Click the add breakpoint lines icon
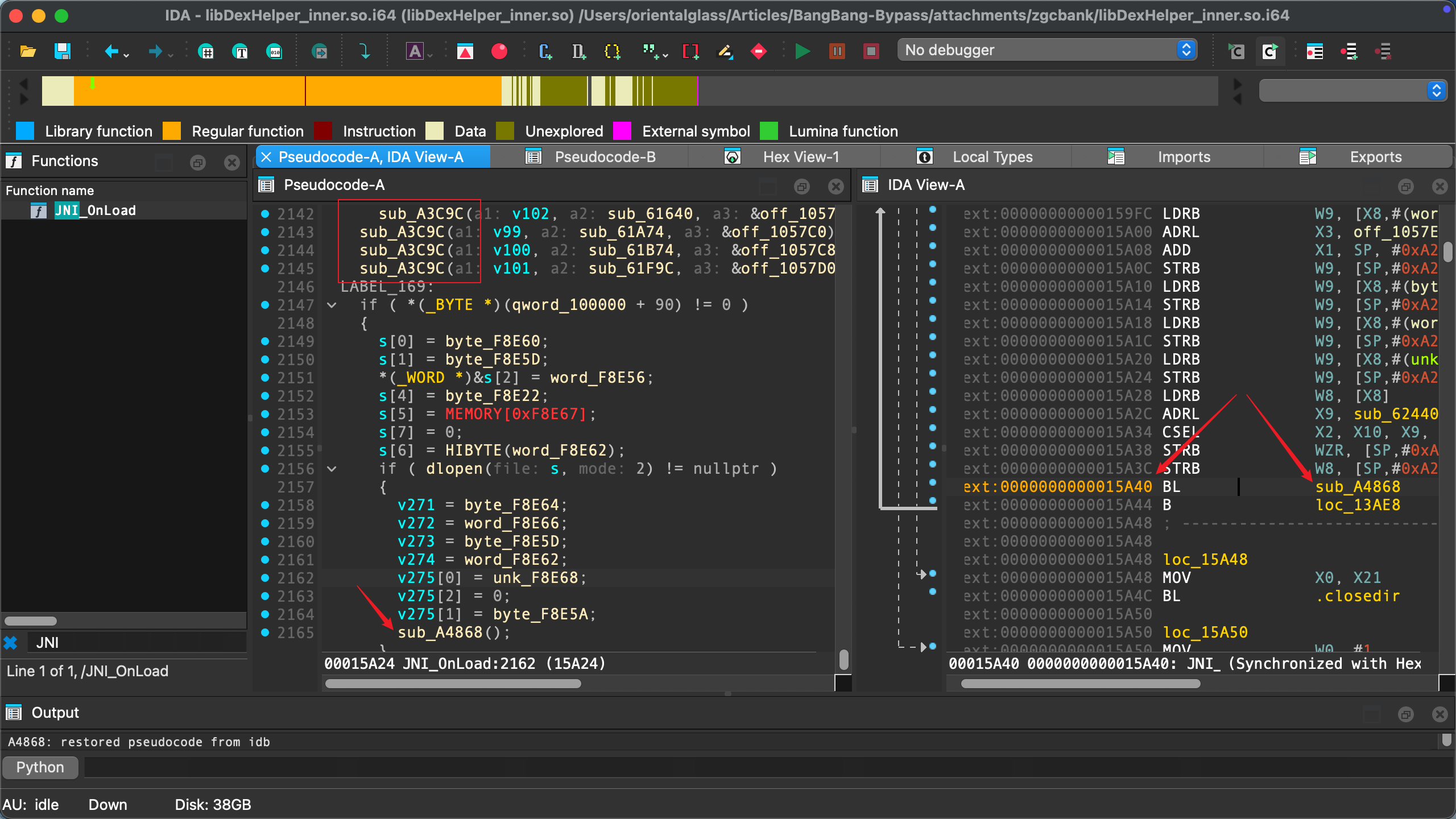Image resolution: width=1456 pixels, height=819 pixels. click(x=1349, y=52)
